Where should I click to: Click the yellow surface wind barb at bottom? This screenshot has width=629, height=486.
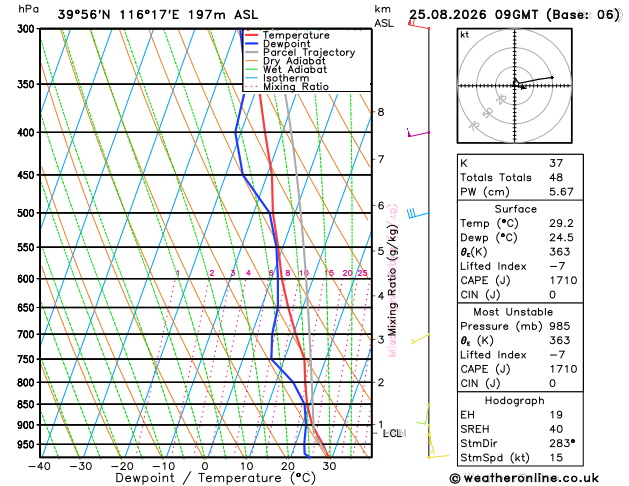(438, 456)
